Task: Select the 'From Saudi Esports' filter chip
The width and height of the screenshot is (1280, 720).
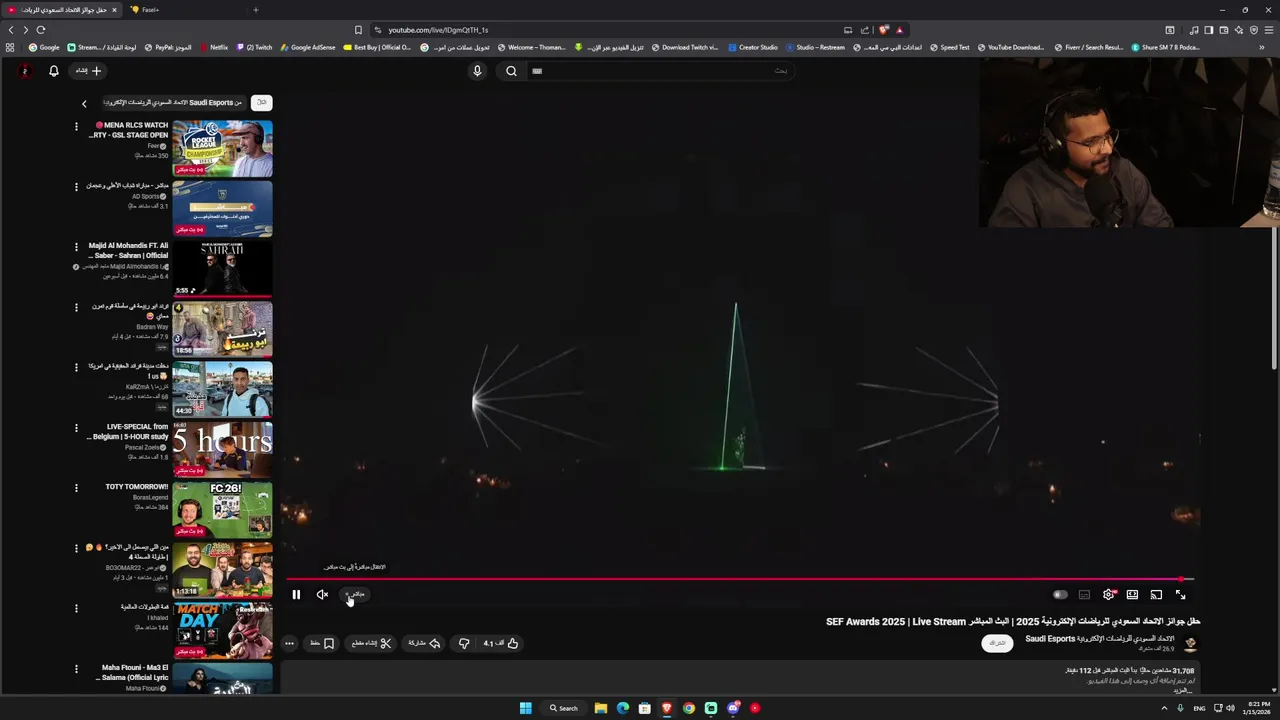Action: coord(173,102)
